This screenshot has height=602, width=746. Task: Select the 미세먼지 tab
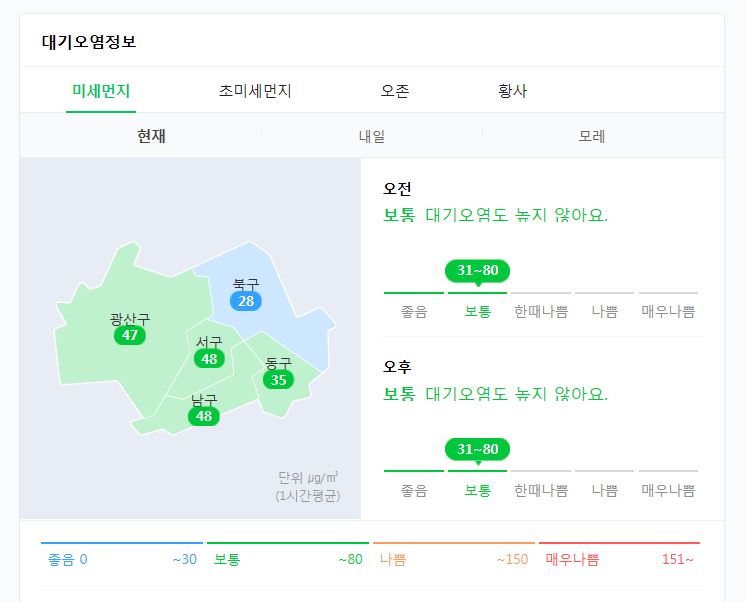click(x=101, y=90)
